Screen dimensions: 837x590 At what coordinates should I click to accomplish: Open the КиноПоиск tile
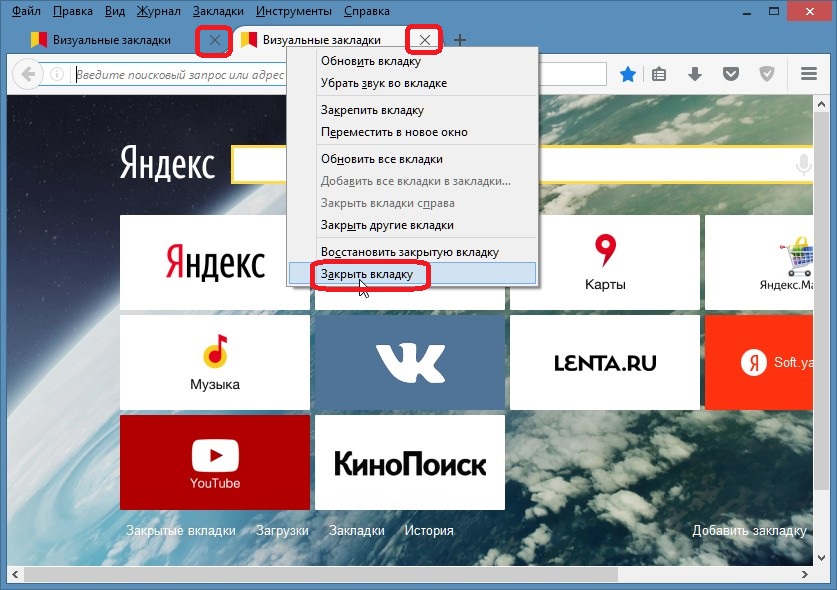click(409, 462)
